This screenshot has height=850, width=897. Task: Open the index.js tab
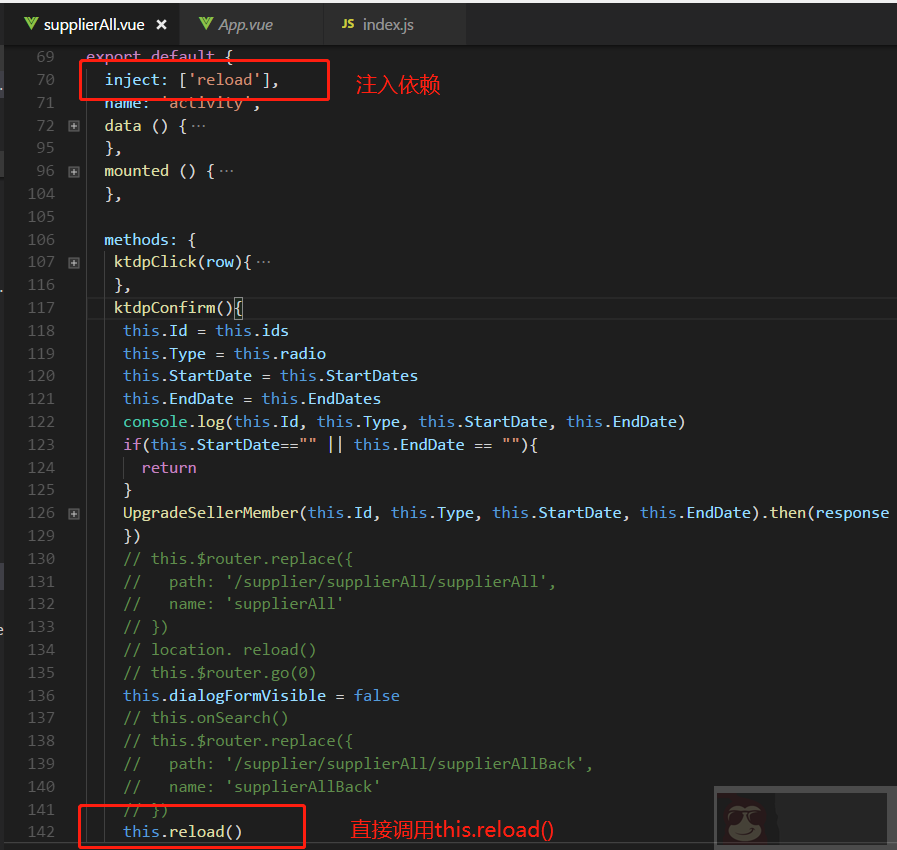point(388,24)
